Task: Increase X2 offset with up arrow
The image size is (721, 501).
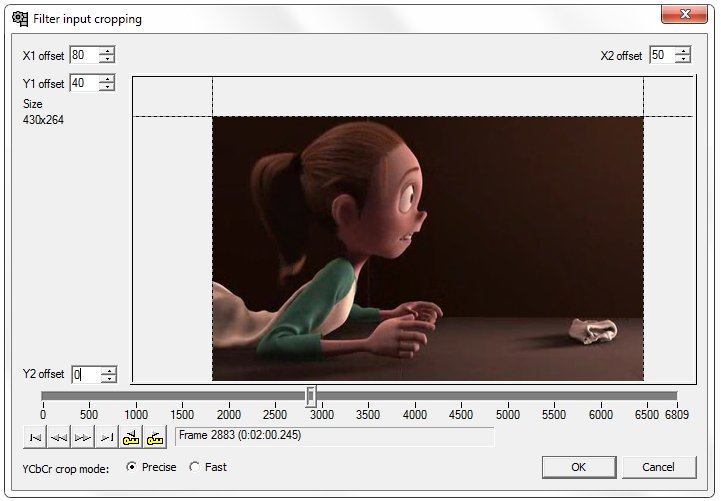Action: 683,51
